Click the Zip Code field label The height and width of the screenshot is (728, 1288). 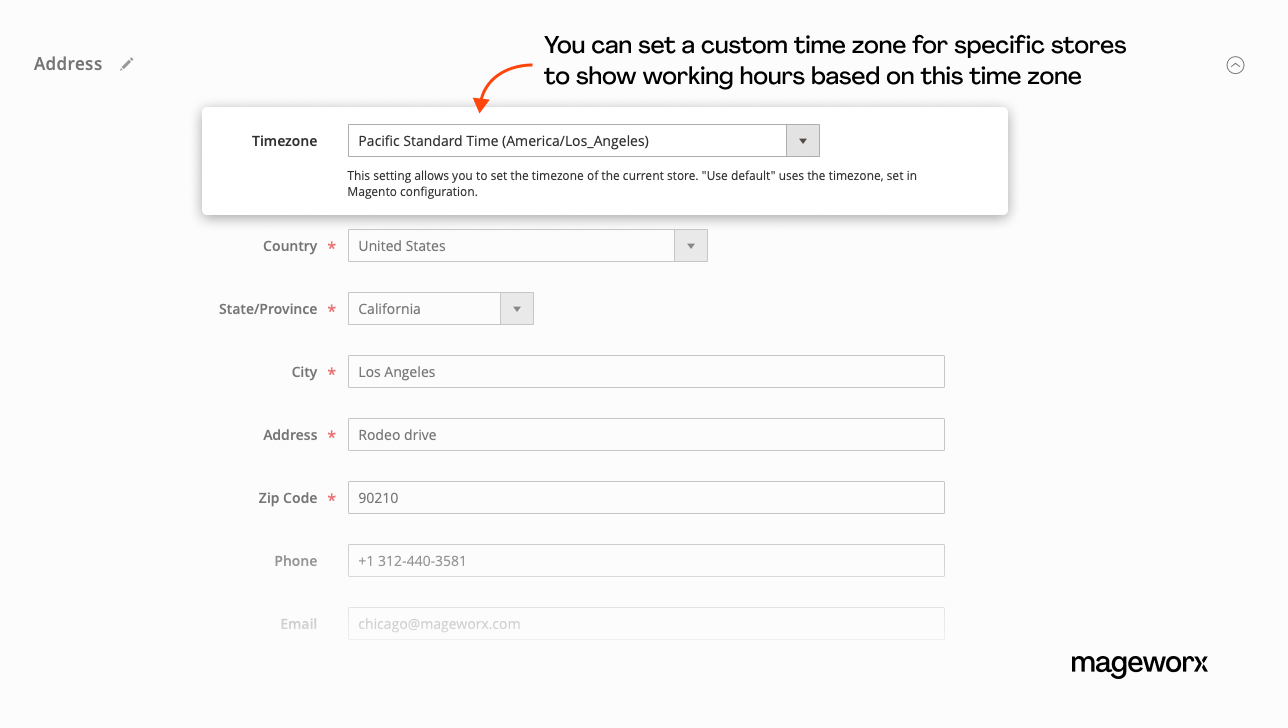click(x=287, y=498)
